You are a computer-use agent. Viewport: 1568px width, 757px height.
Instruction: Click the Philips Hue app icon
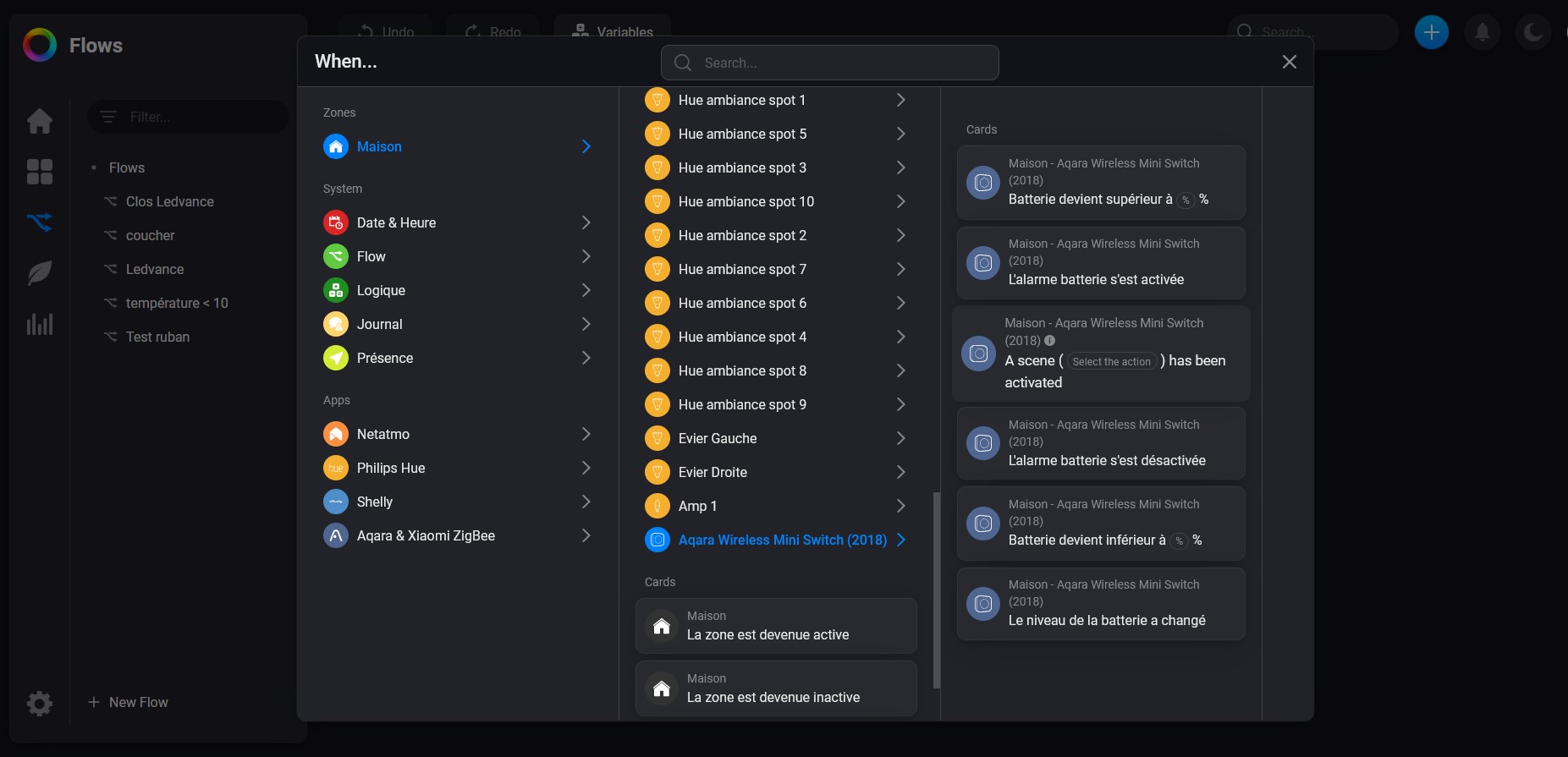[x=336, y=468]
